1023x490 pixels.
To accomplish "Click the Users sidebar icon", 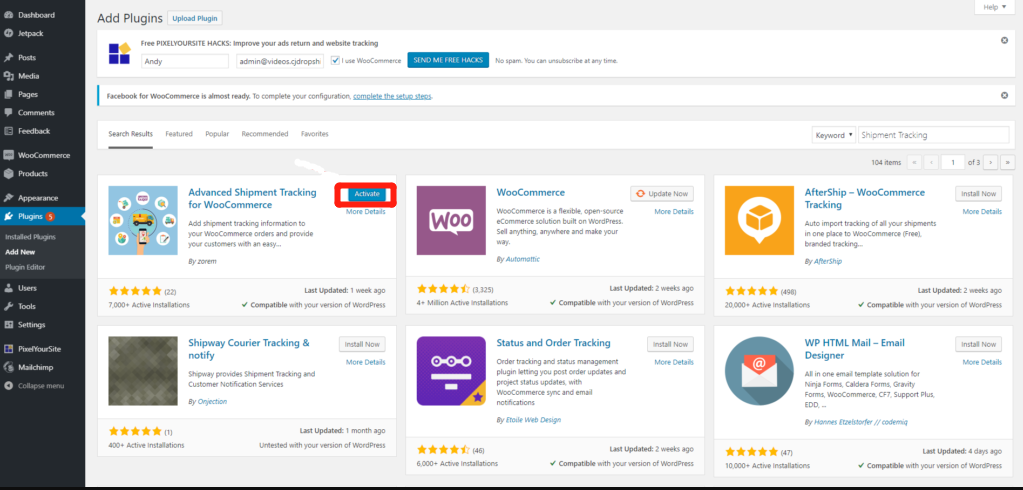I will coord(8,288).
